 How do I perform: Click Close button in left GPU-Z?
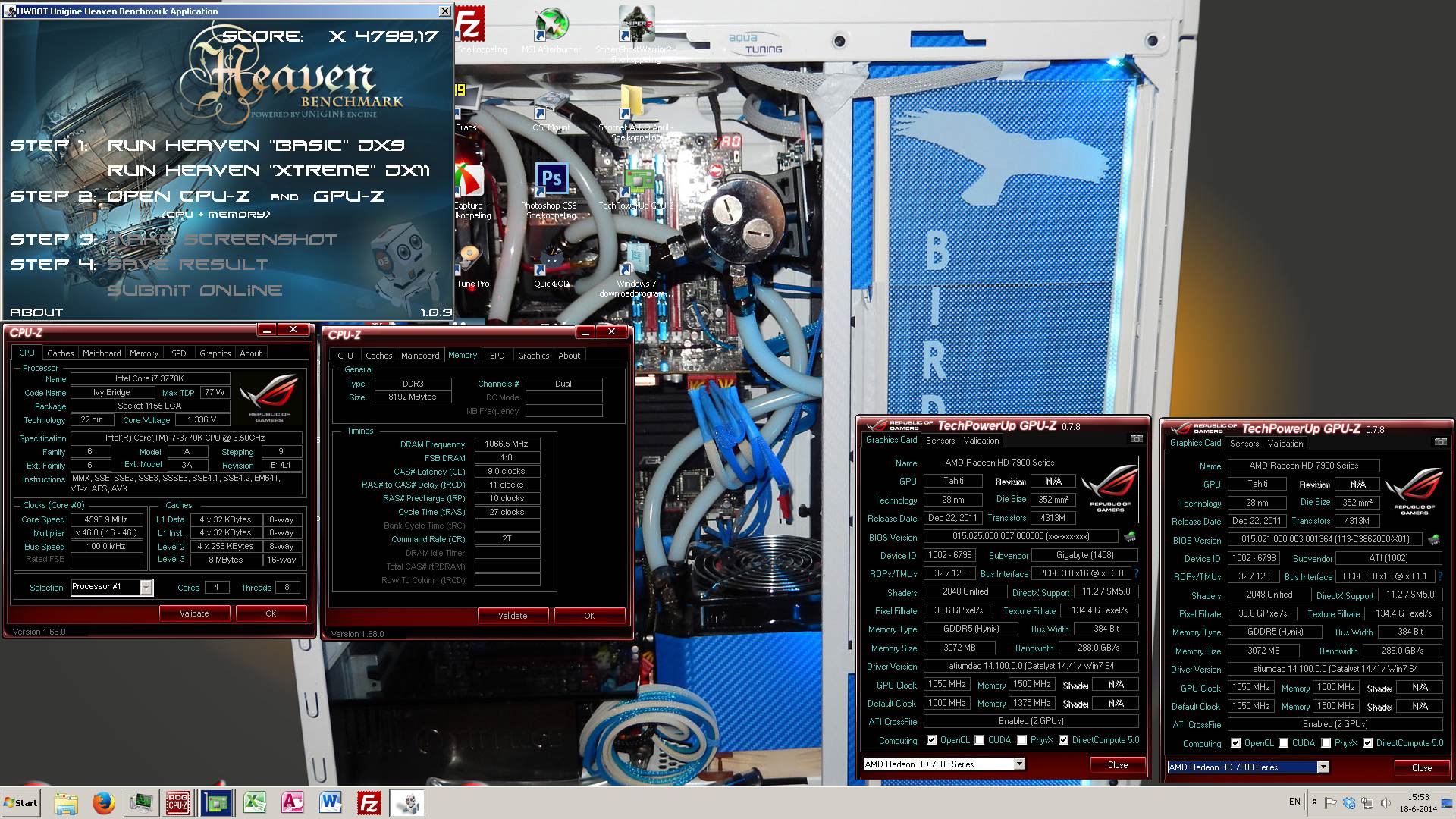tap(1118, 764)
